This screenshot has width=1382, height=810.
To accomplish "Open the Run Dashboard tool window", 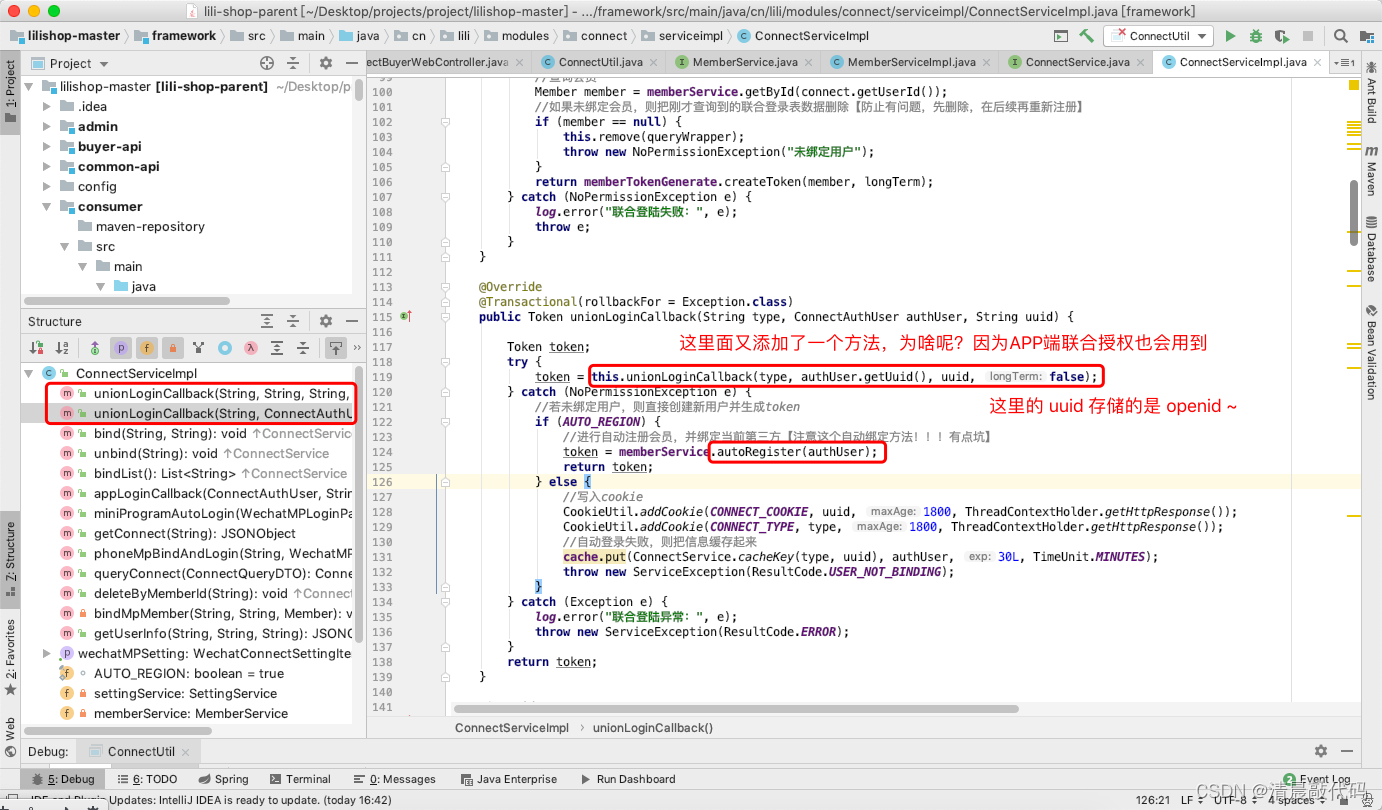I will [626, 779].
